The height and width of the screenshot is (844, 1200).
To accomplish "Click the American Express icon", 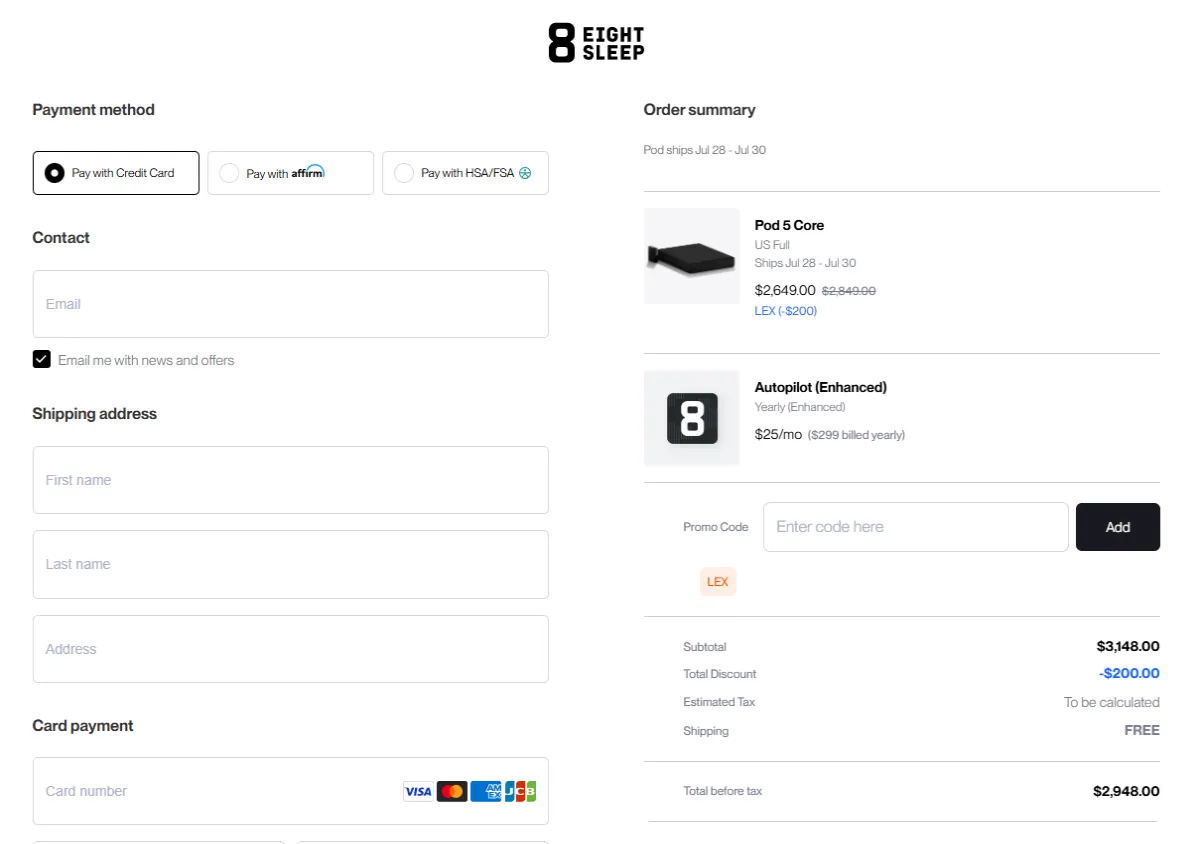I will (485, 791).
